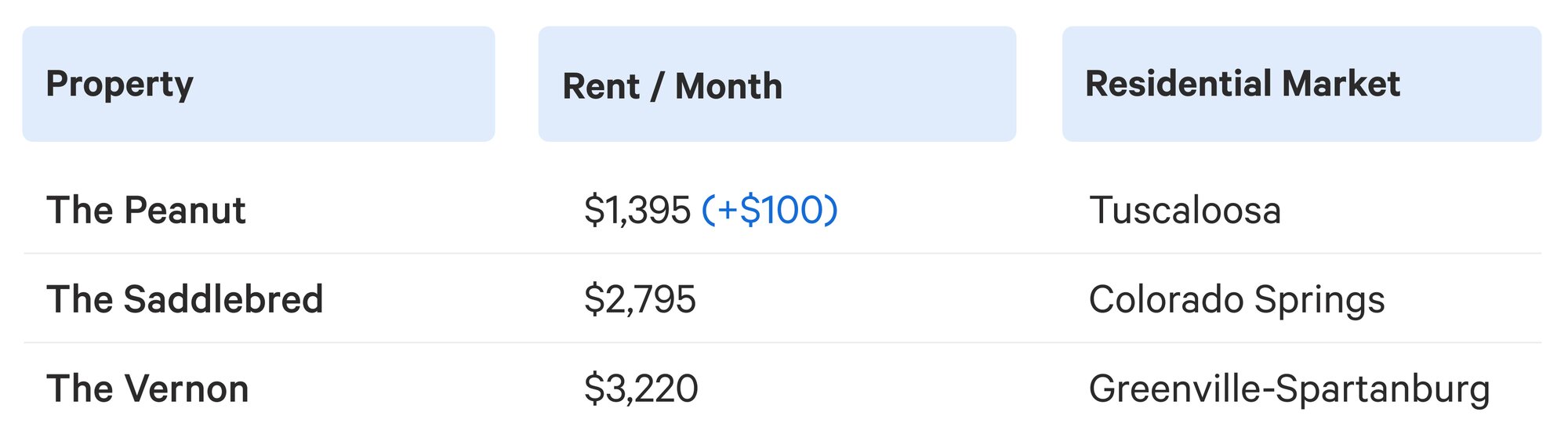Click the word Rent in header

point(601,86)
